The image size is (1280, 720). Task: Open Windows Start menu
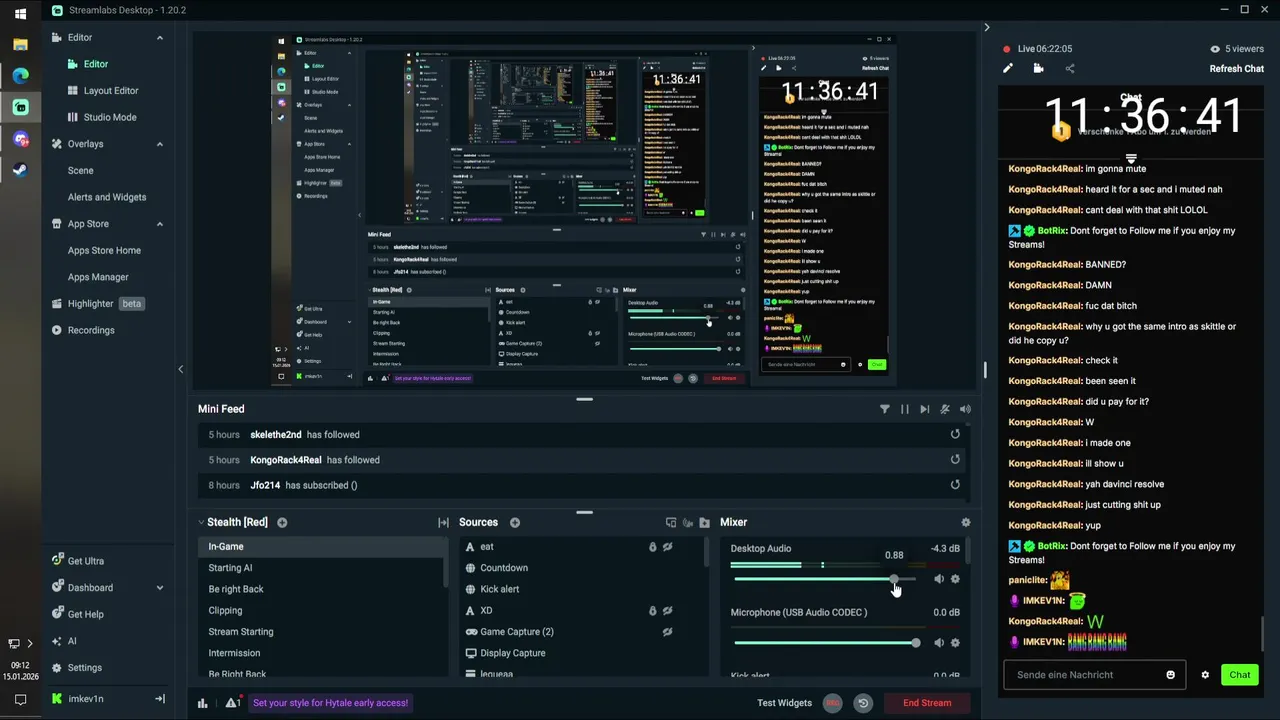pyautogui.click(x=20, y=14)
